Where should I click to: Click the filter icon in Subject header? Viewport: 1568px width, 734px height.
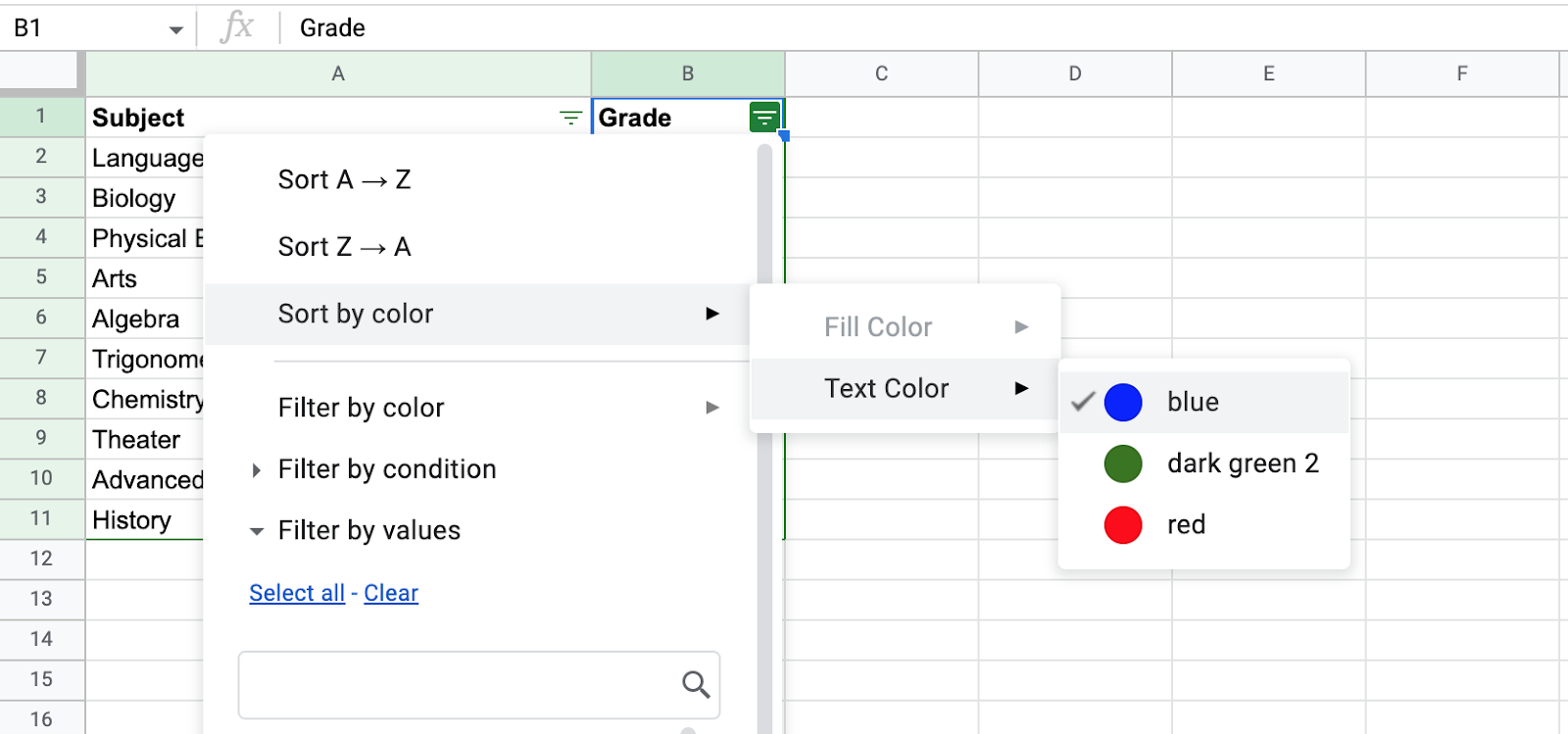(x=570, y=119)
